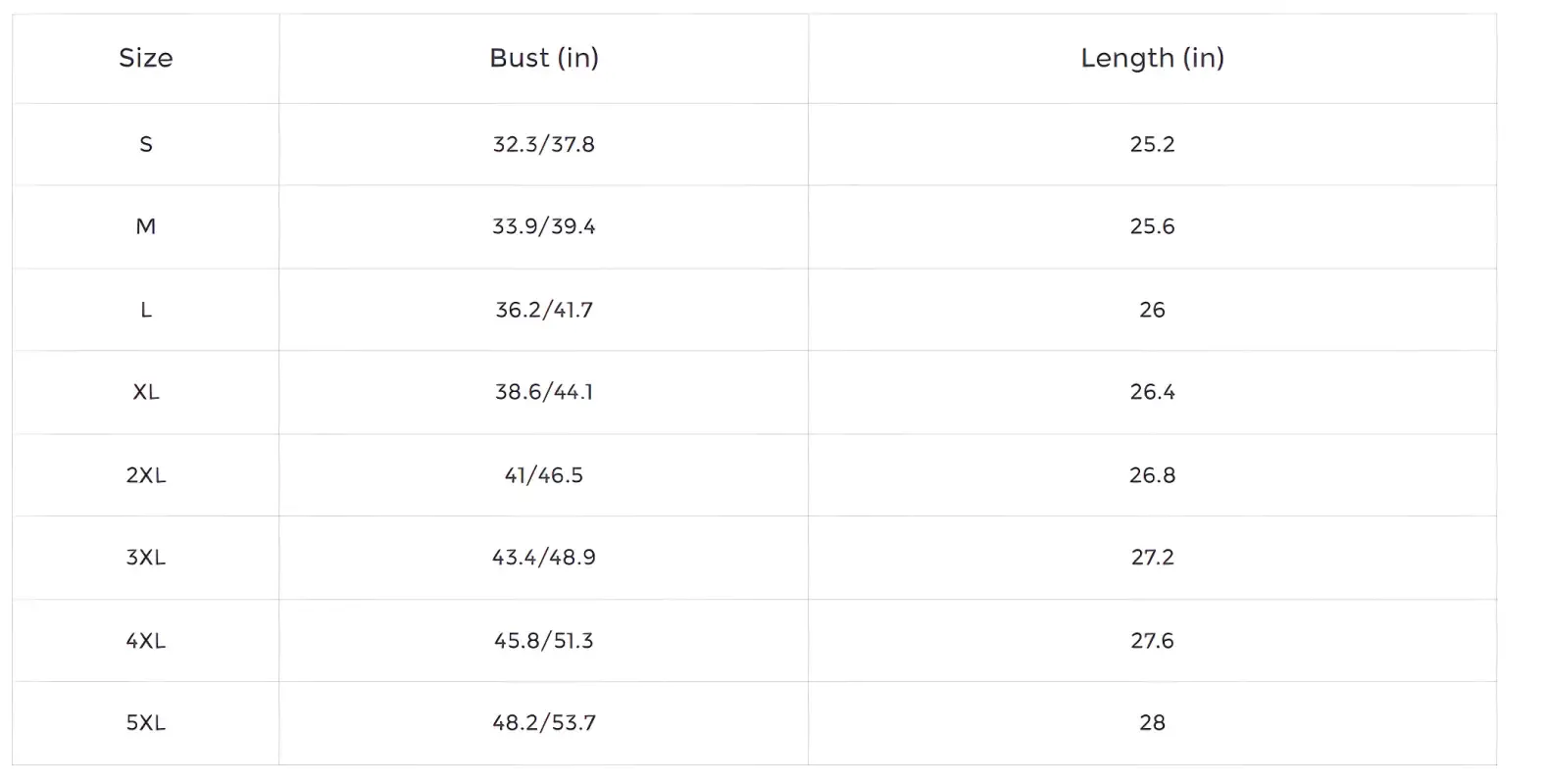
Task: Select the 5XL size cell
Action: (145, 722)
